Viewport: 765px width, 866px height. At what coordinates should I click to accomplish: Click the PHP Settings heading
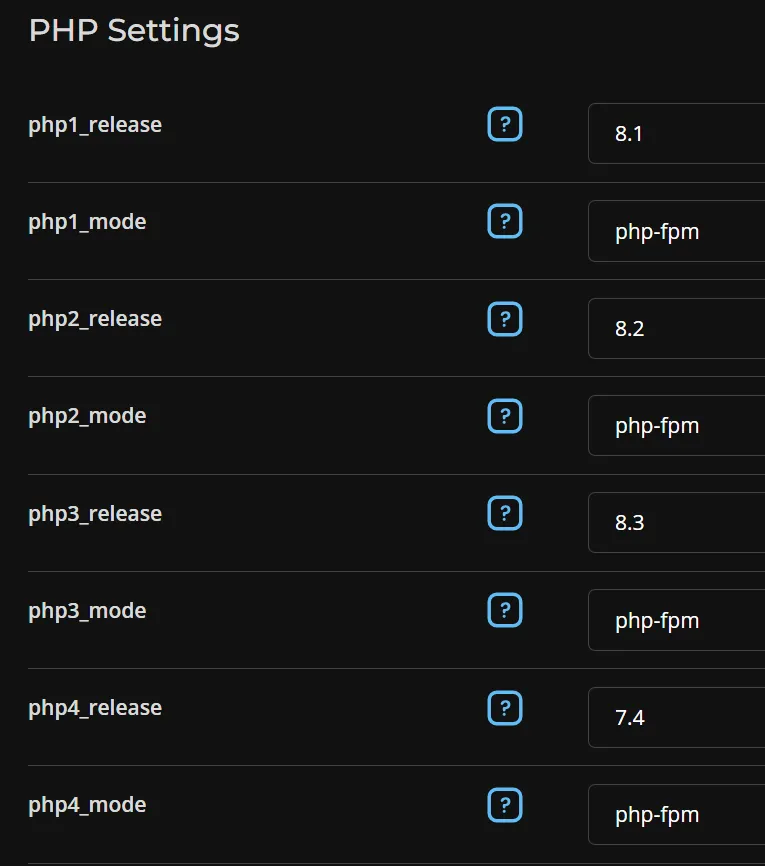click(x=134, y=31)
